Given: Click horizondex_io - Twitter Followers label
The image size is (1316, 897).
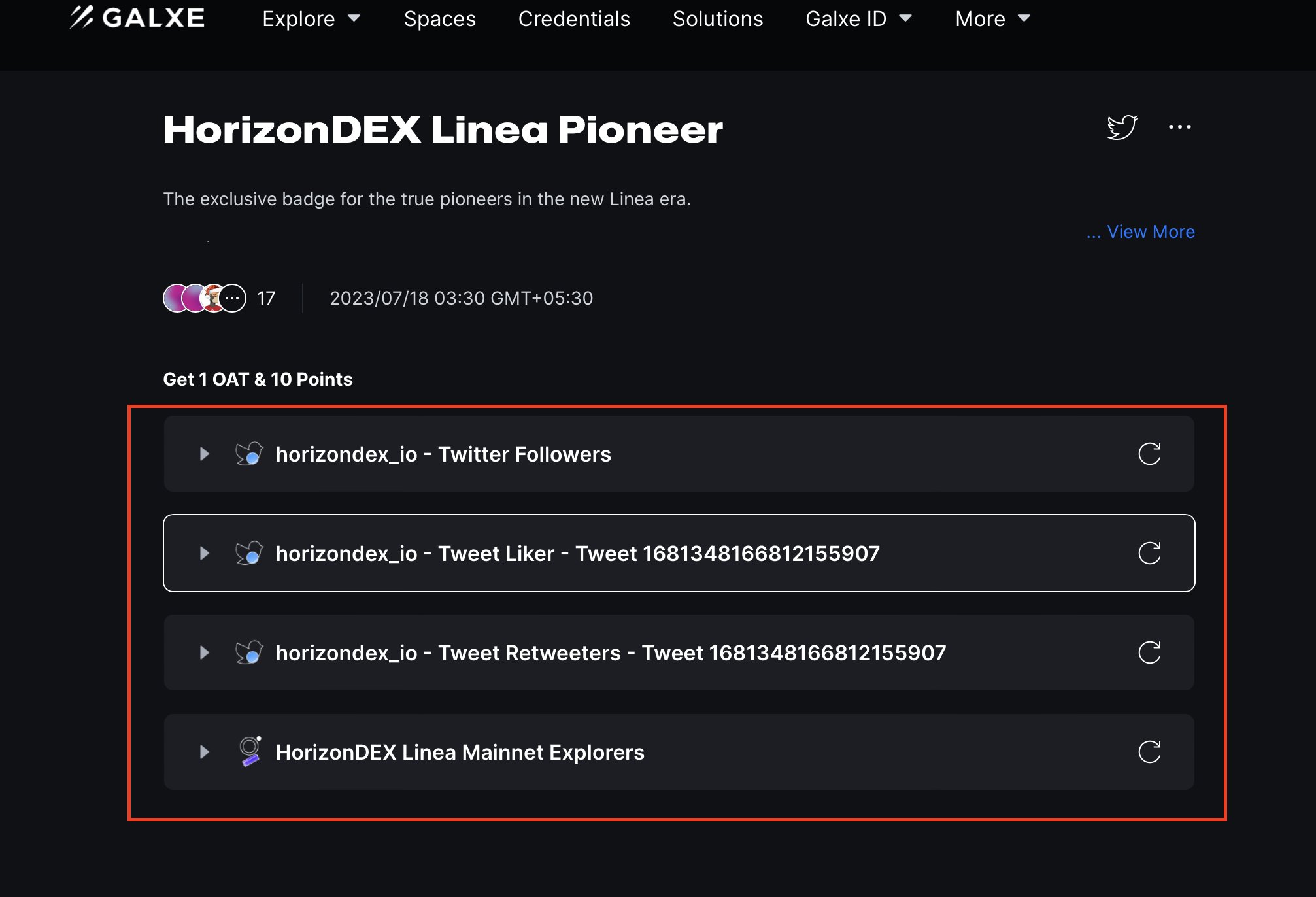Looking at the screenshot, I should pyautogui.click(x=443, y=454).
